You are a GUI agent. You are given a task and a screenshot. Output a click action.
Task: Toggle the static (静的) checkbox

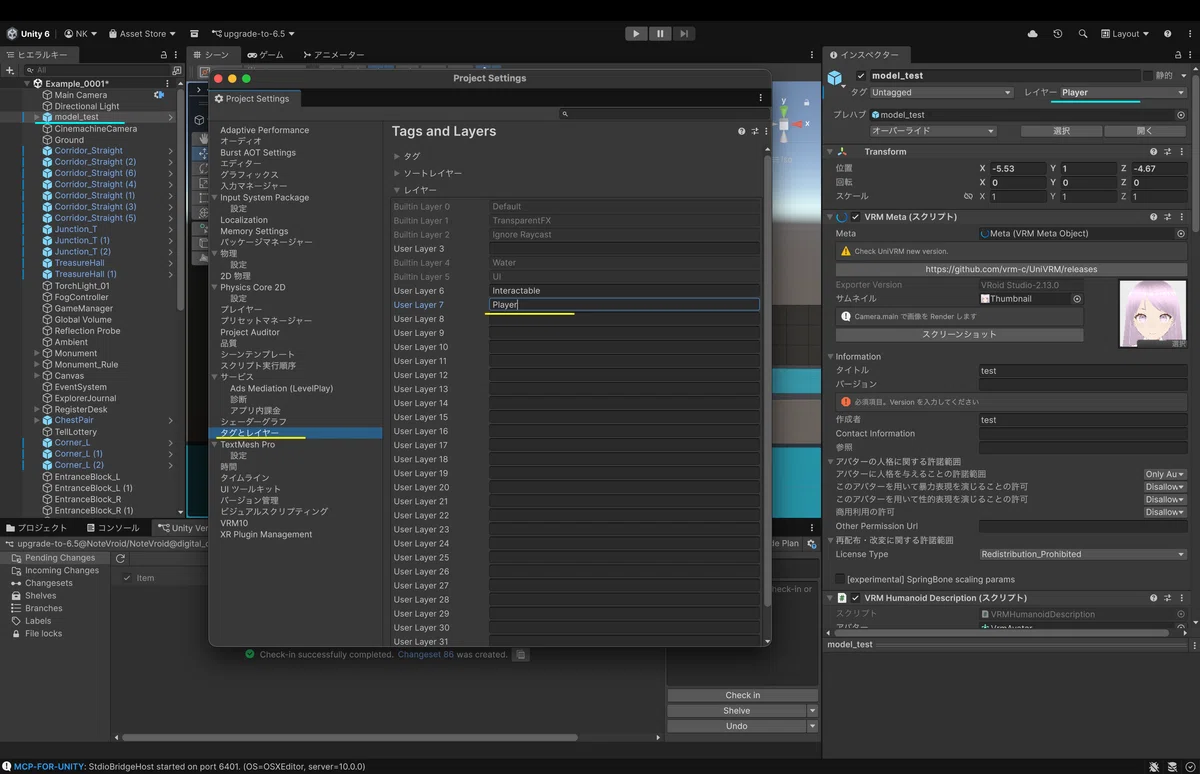(x=1148, y=76)
